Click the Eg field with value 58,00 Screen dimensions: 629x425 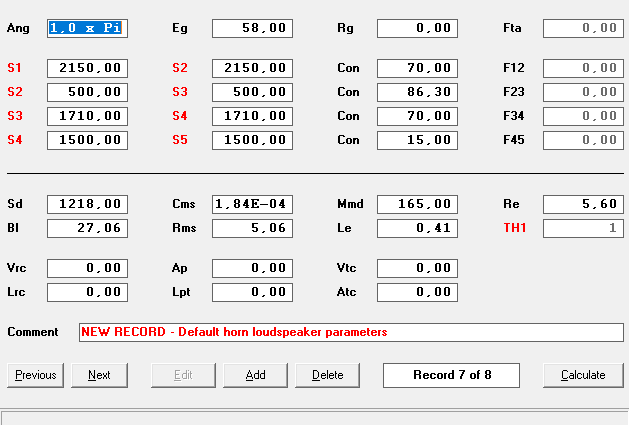[x=252, y=28]
